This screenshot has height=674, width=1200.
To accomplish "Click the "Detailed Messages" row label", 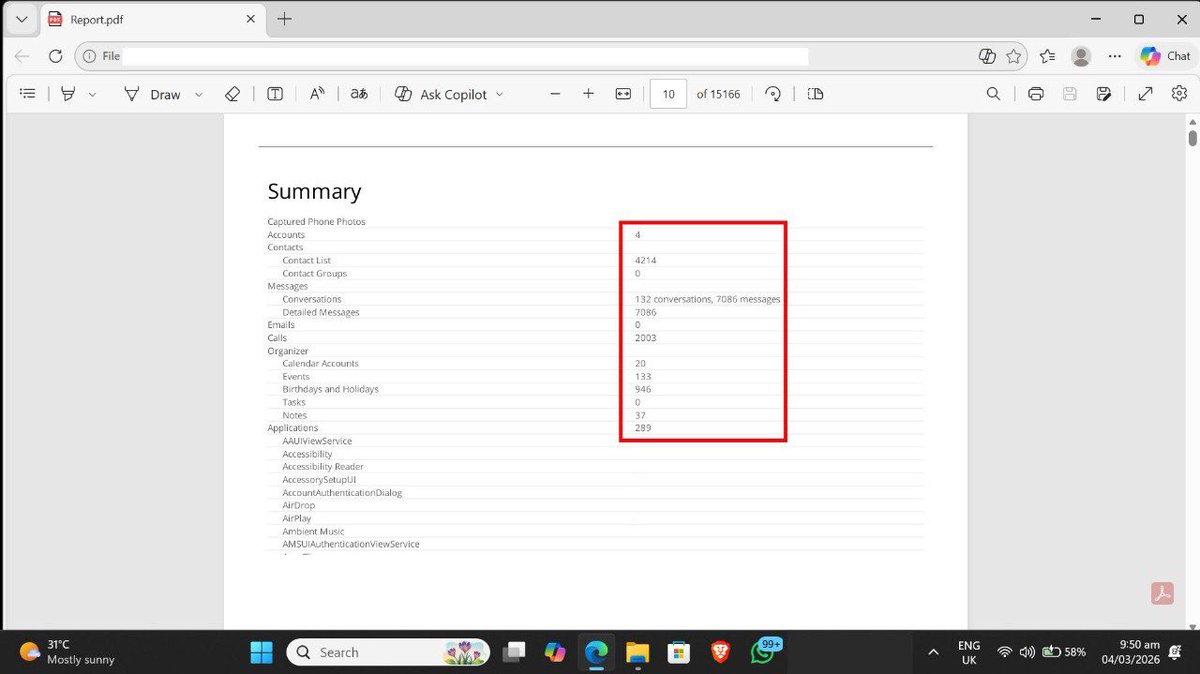I will [x=320, y=312].
